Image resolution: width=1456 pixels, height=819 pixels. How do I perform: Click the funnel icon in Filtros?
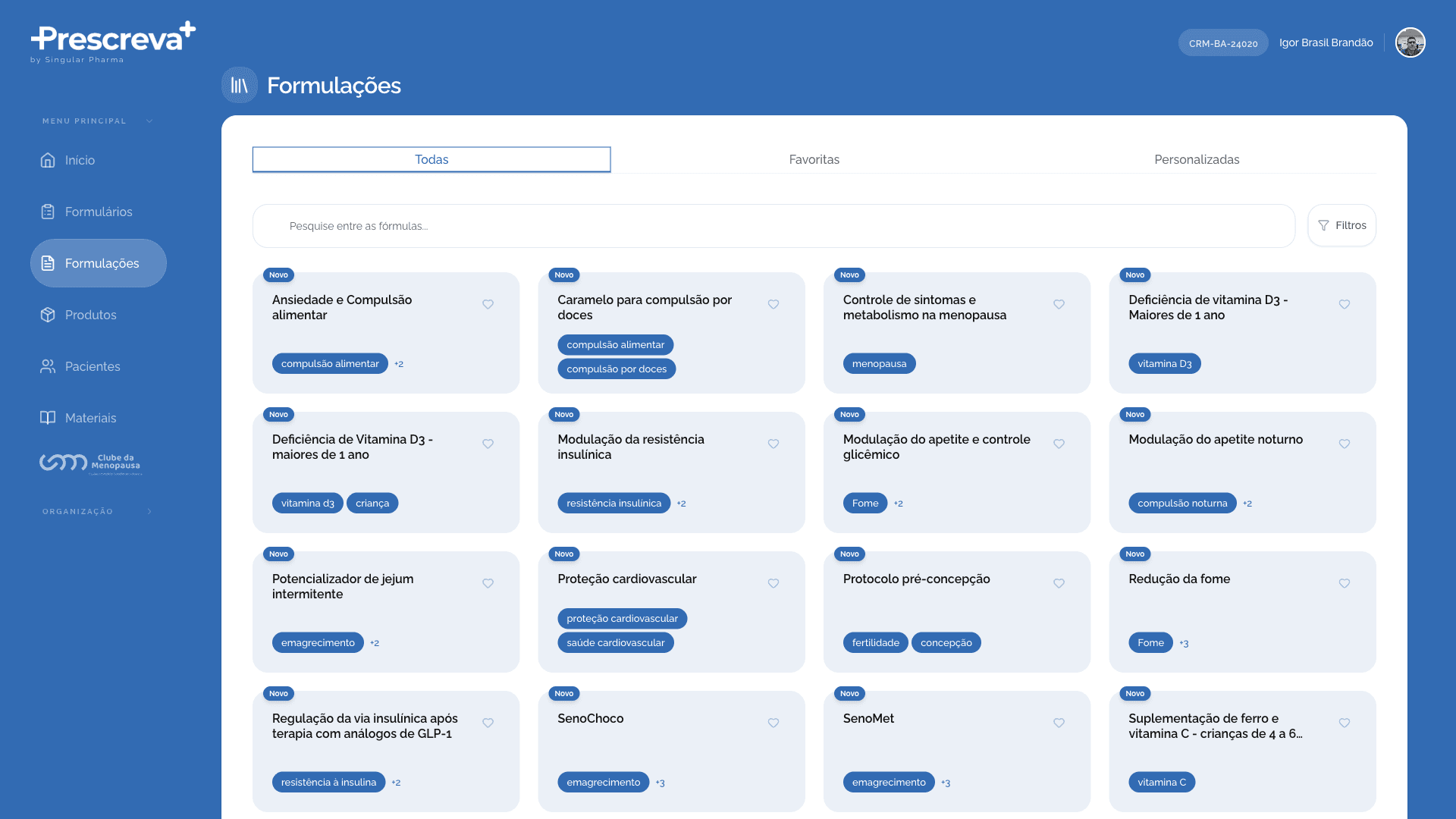1323,225
